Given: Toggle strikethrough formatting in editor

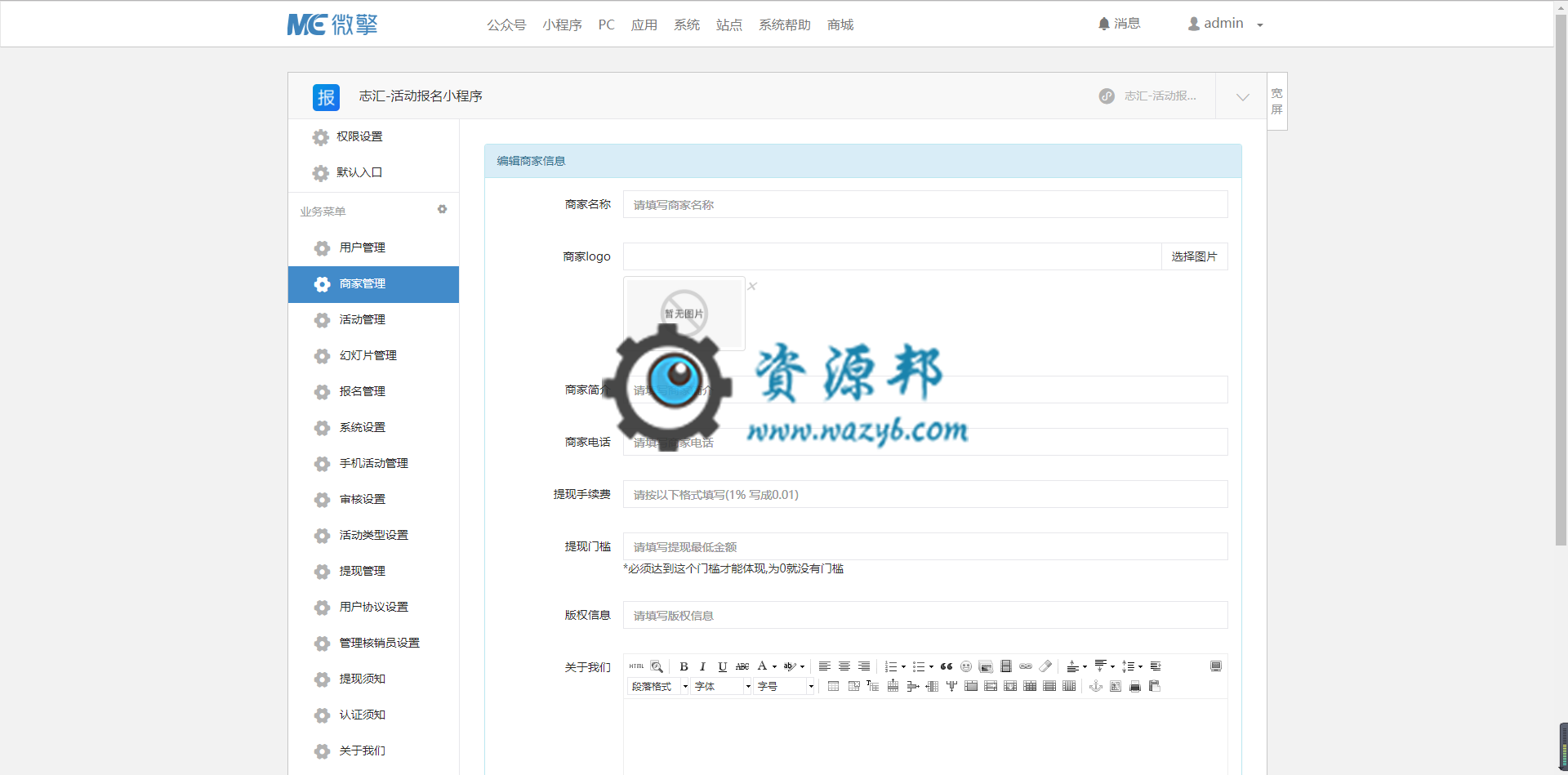Looking at the screenshot, I should pos(742,666).
